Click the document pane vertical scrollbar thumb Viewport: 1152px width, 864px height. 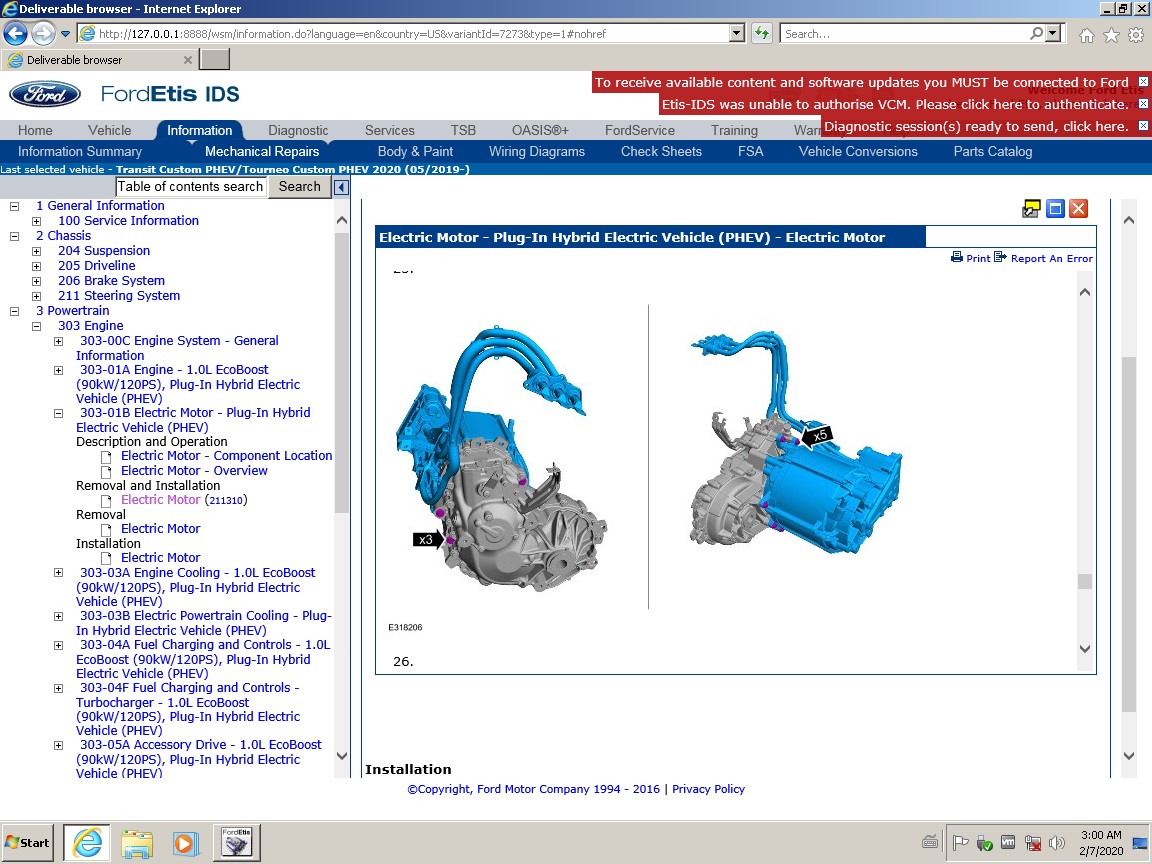coord(1085,581)
